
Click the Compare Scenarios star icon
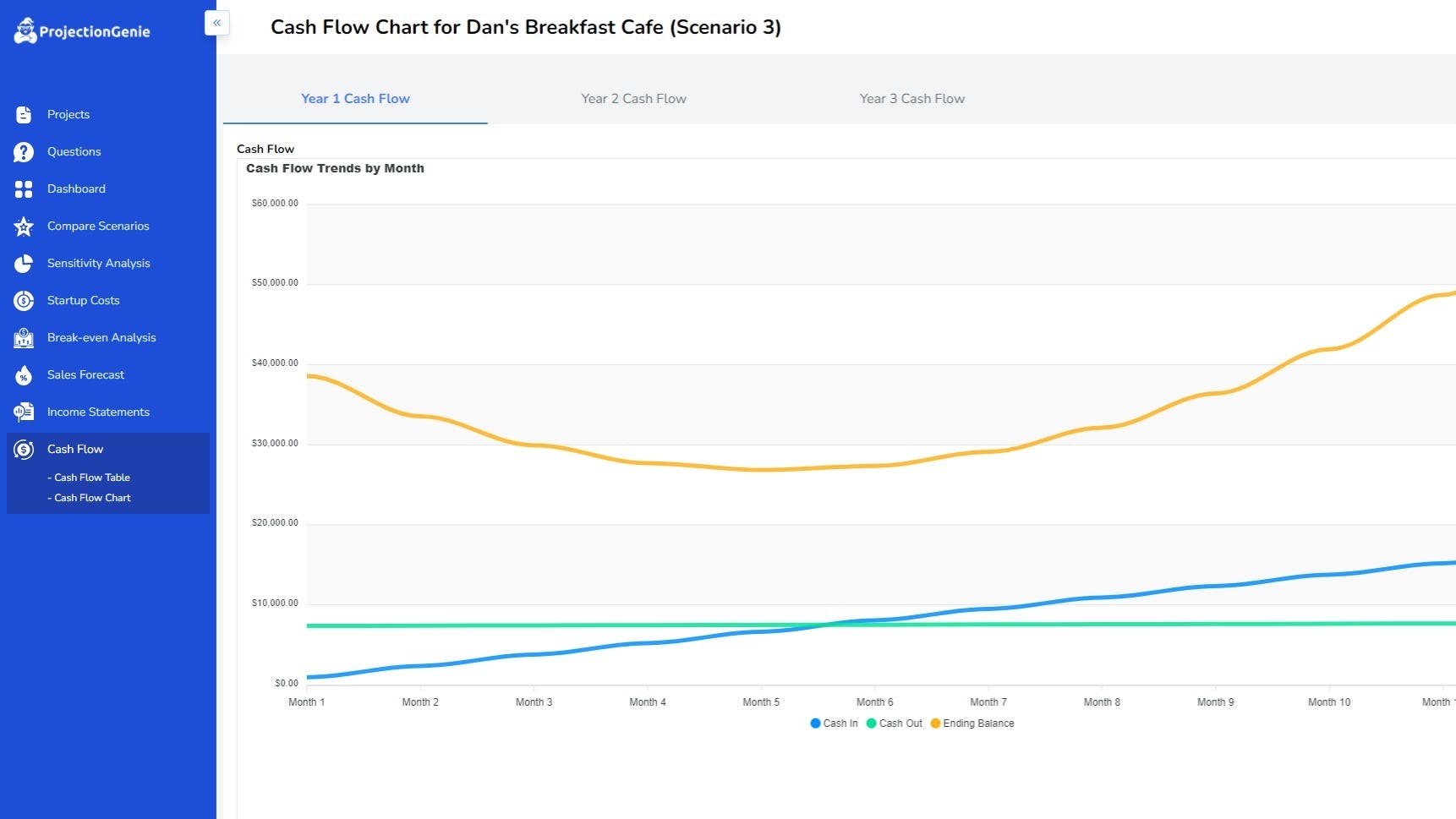24,227
